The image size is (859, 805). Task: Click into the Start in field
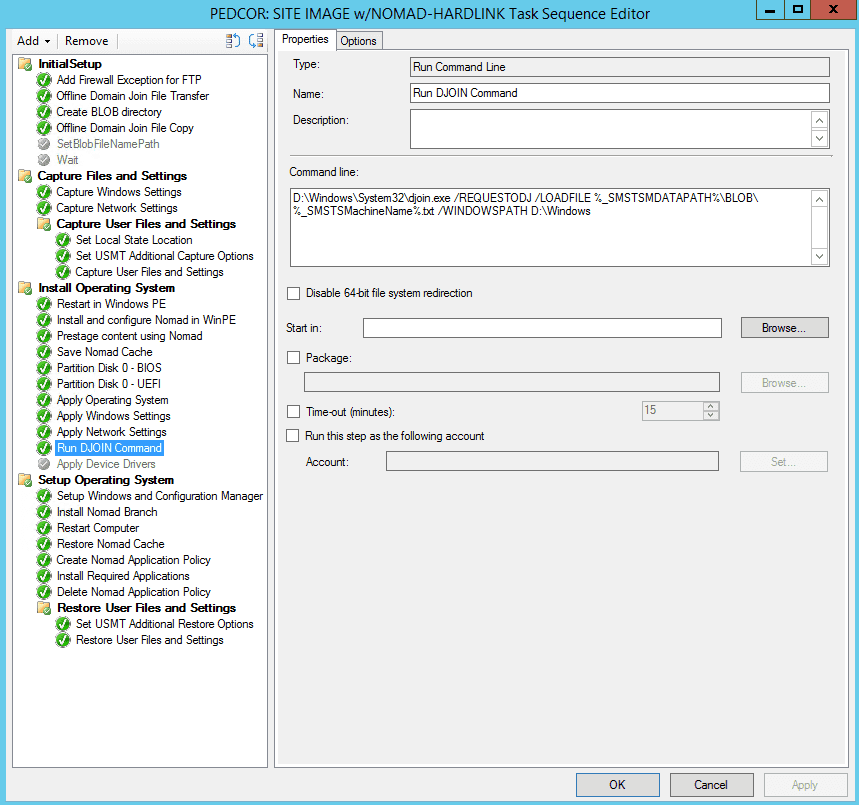click(542, 328)
